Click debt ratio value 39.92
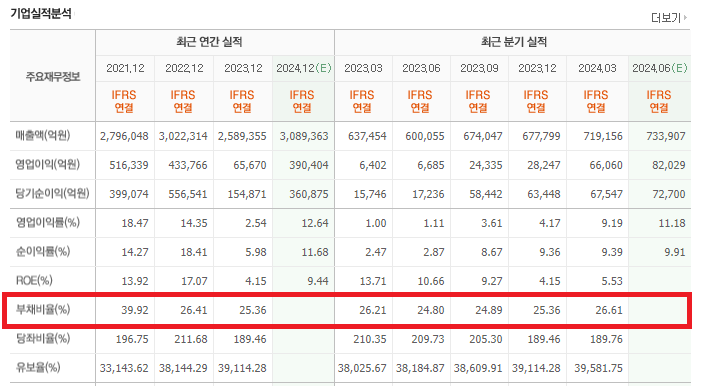Screen dimensions: 702x386 coord(135,310)
